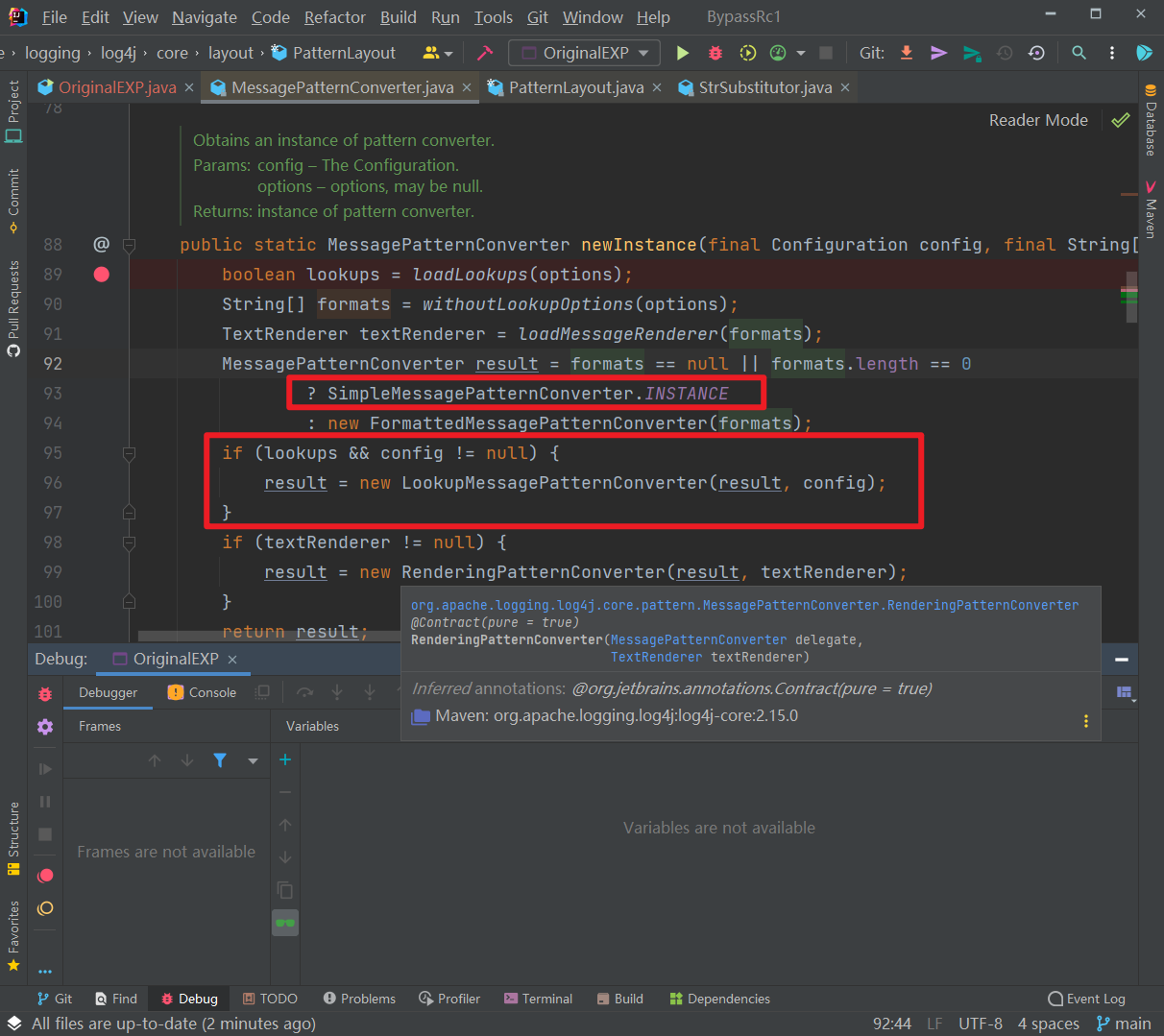1164x1036 pixels.
Task: Collapse the method fold marker at line 88
Action: (x=129, y=245)
